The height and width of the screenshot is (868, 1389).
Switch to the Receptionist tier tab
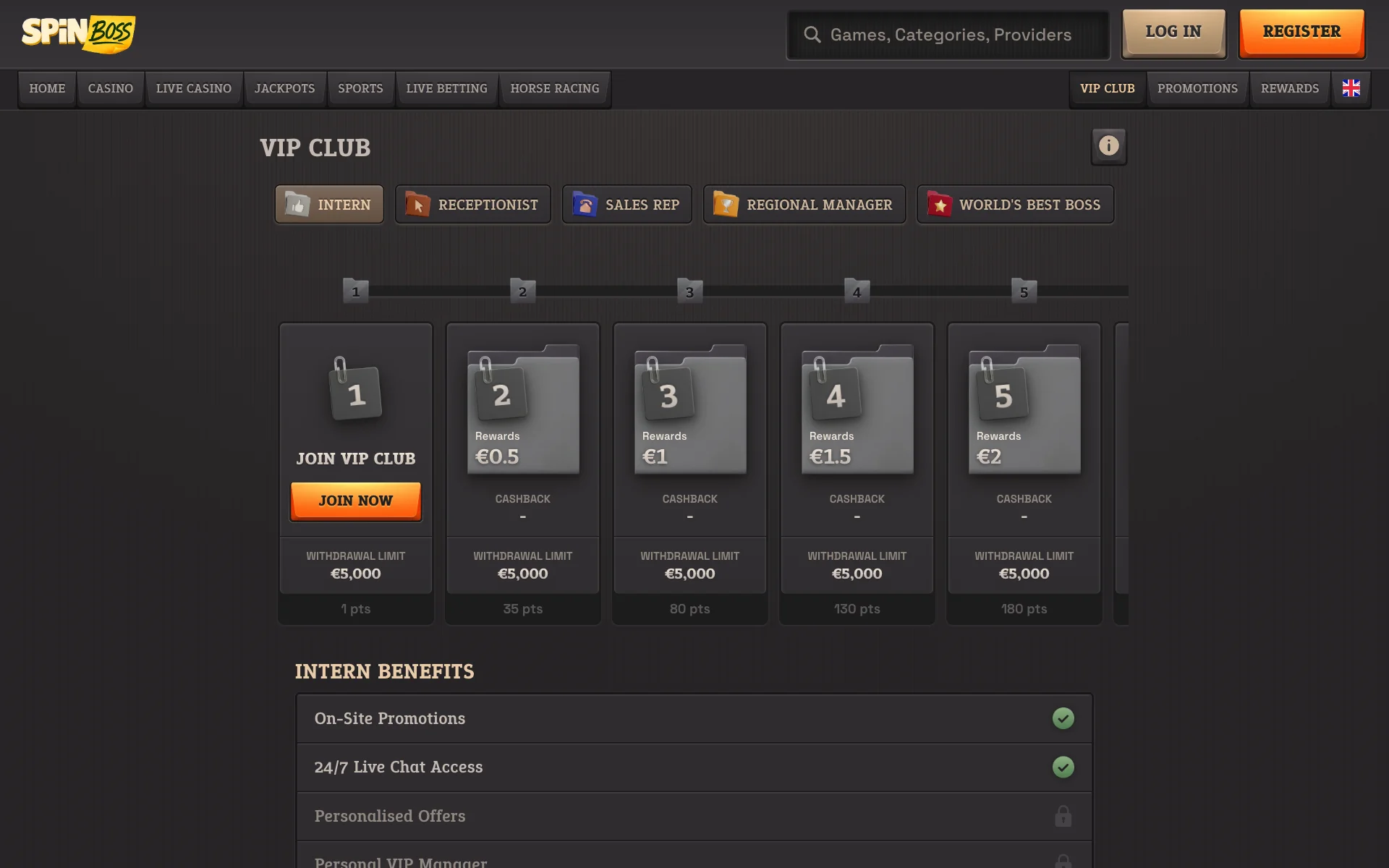[472, 205]
